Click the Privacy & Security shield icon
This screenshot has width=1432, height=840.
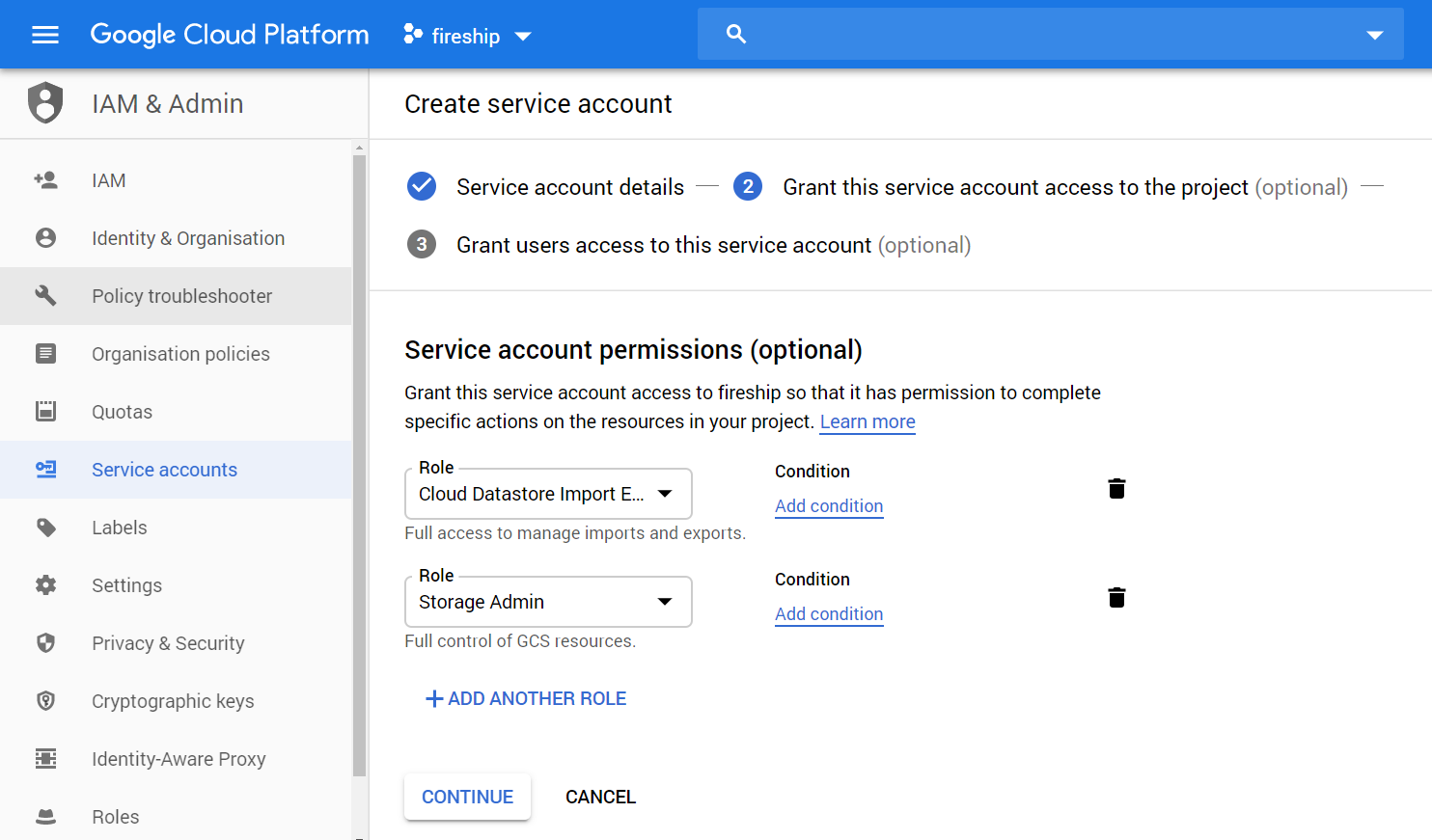[45, 643]
